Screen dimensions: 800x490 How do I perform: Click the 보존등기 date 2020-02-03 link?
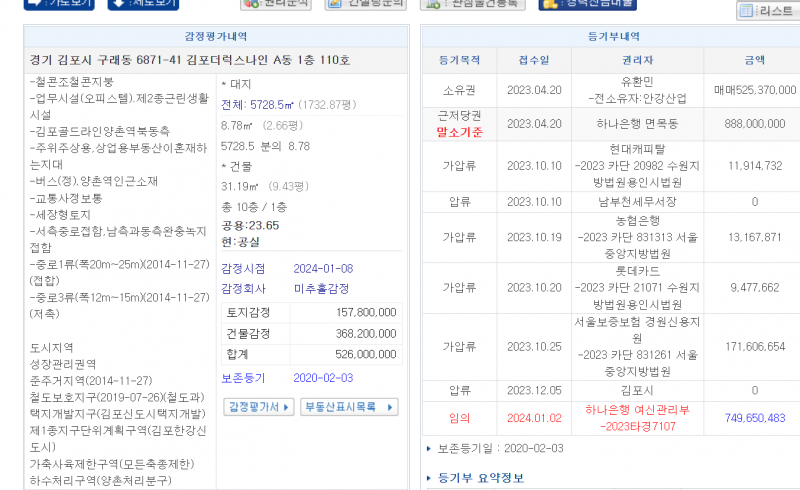coord(323,378)
